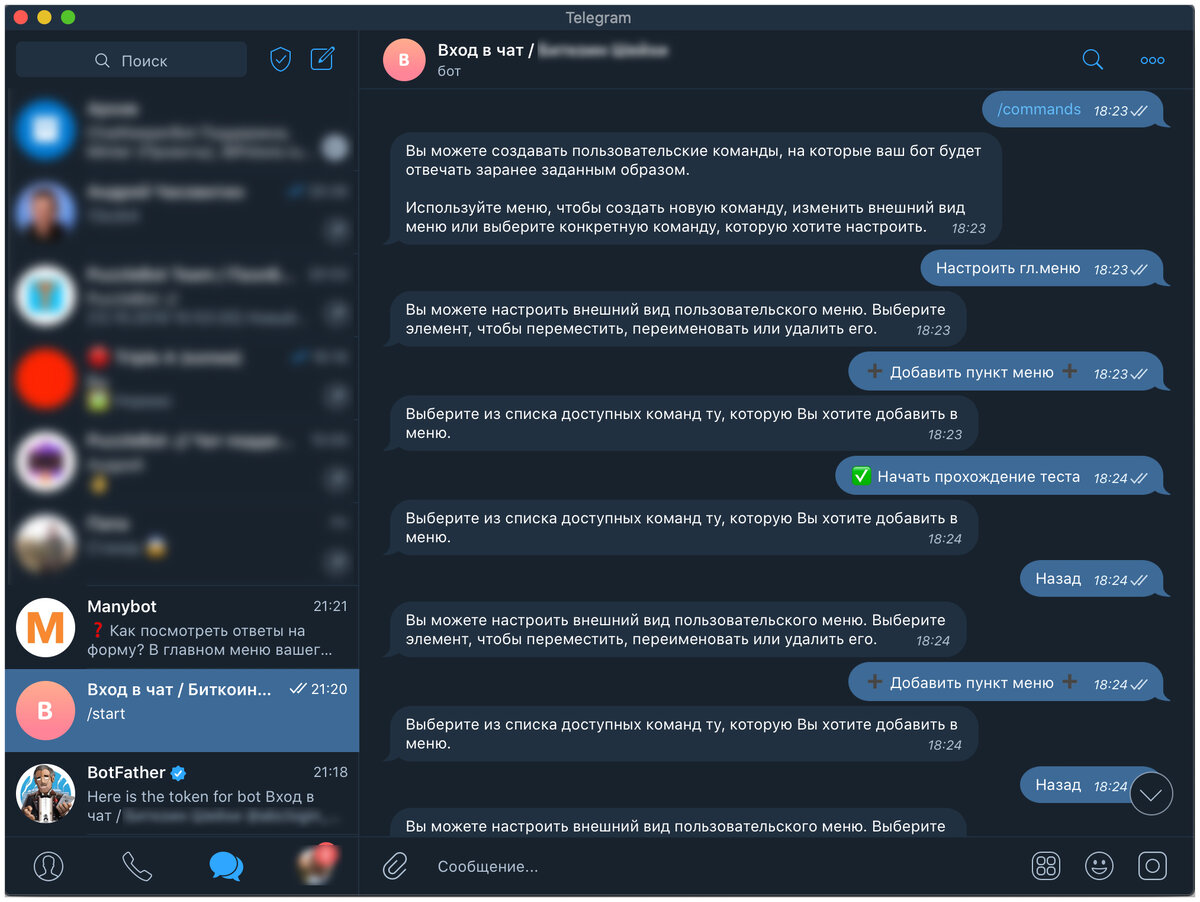Open search in this chat
This screenshot has width=1200, height=902.
pos(1093,60)
